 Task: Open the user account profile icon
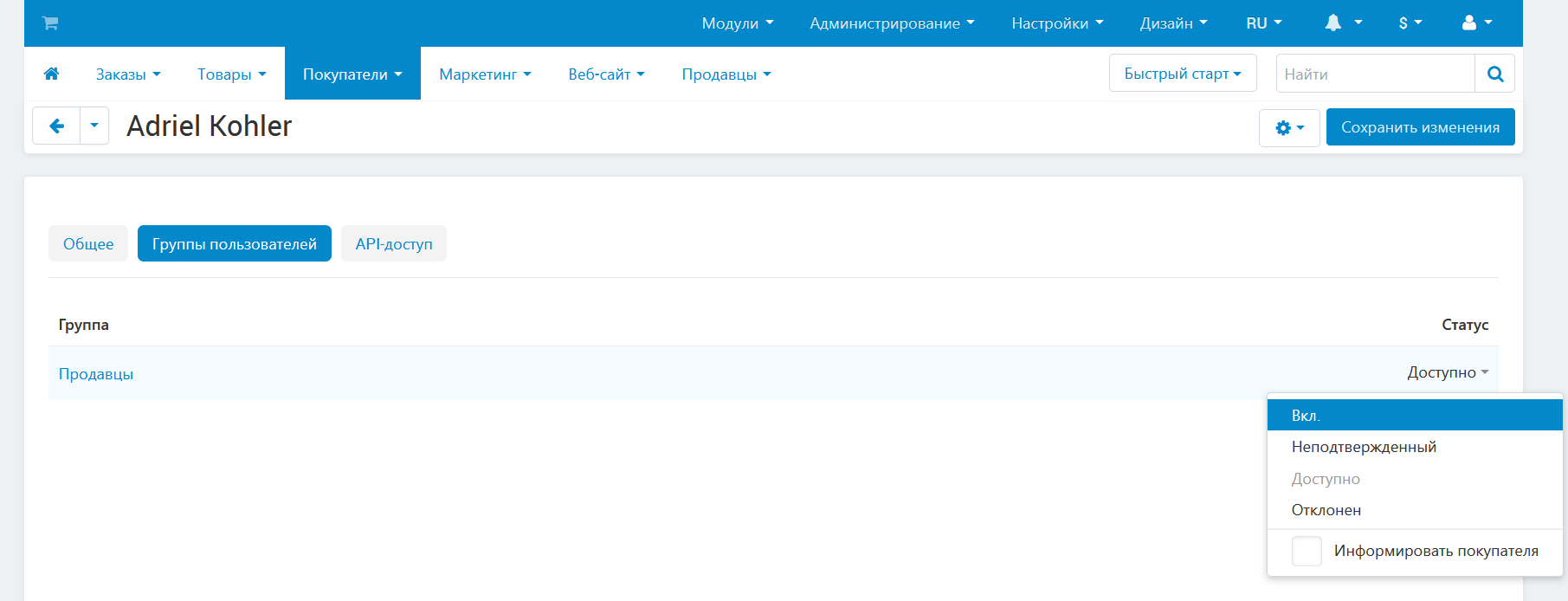point(1476,23)
